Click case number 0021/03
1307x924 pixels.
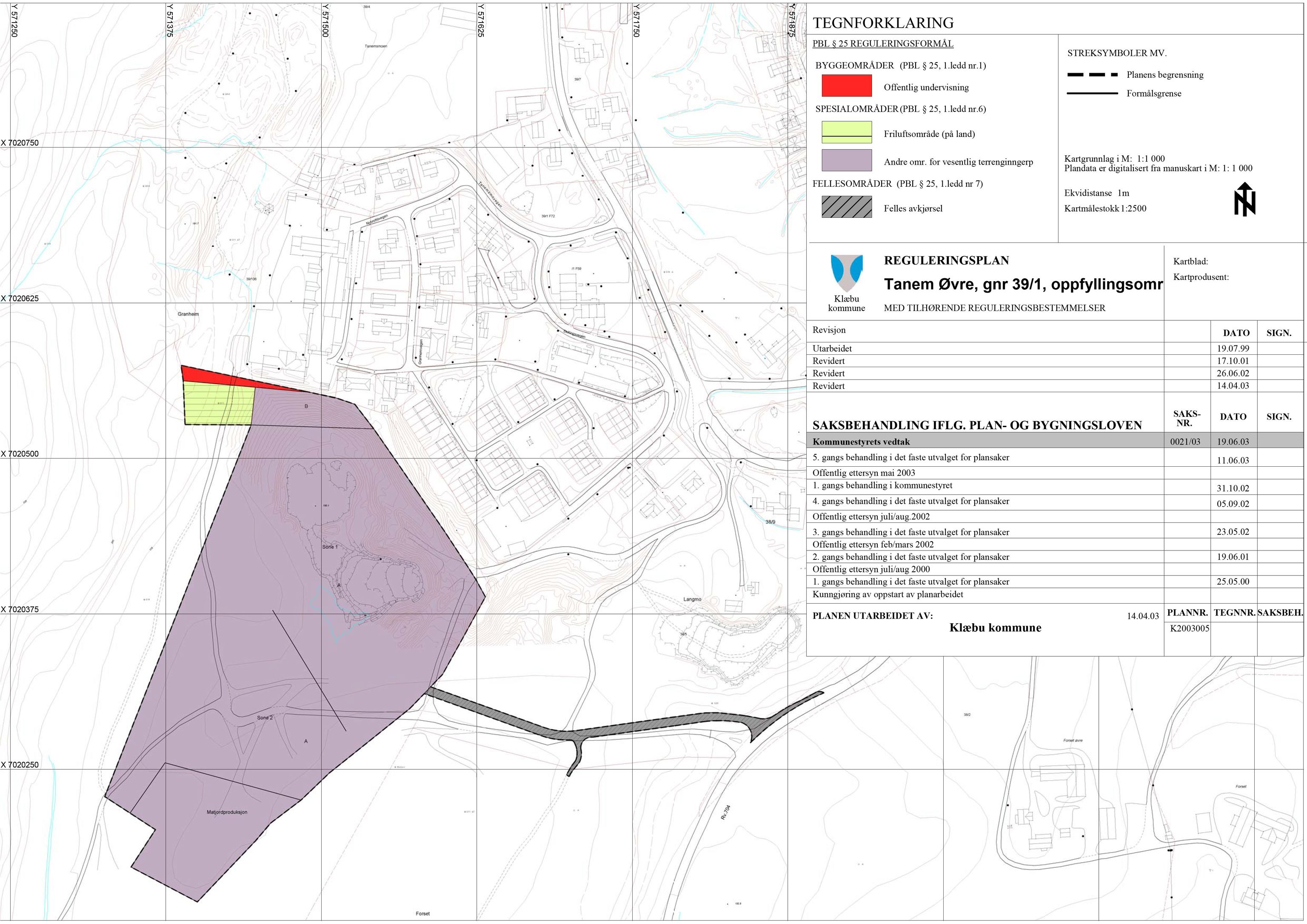pos(1186,442)
